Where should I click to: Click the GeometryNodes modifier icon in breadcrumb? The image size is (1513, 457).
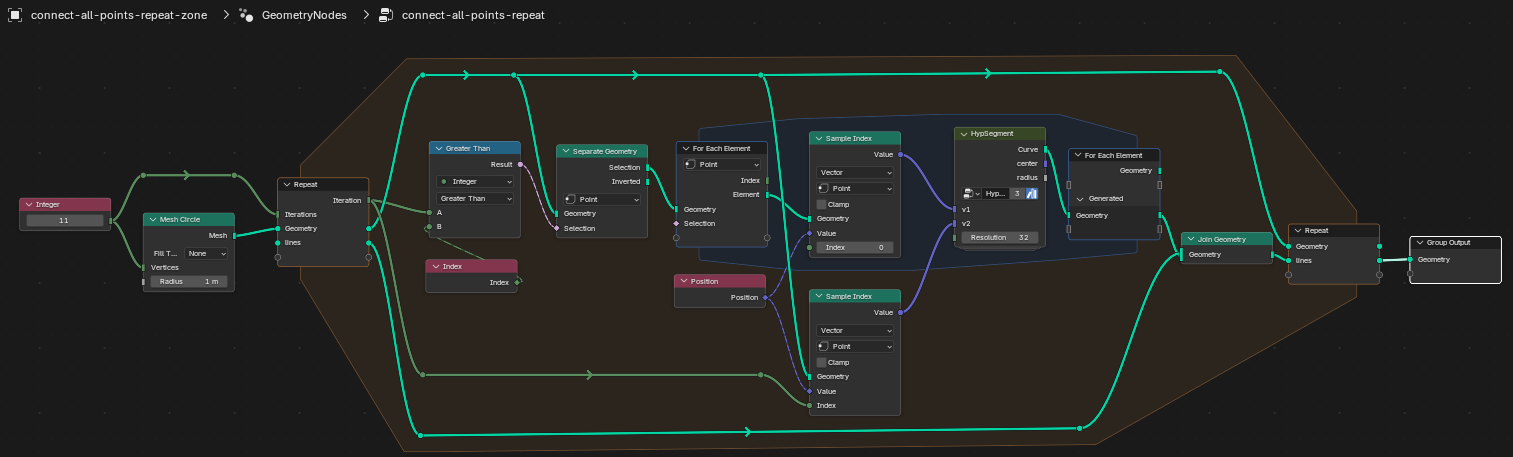click(x=246, y=15)
